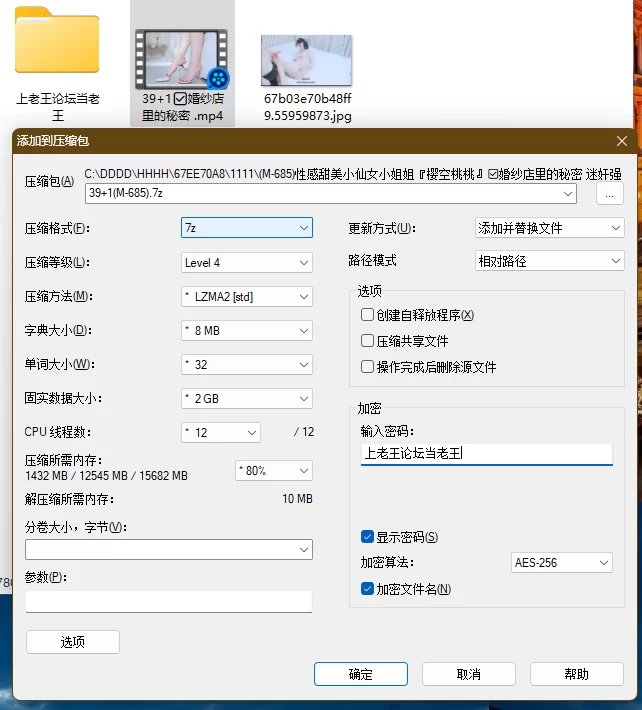
Task: Open the 单词大小 dropdown showing 32
Action: pos(247,365)
